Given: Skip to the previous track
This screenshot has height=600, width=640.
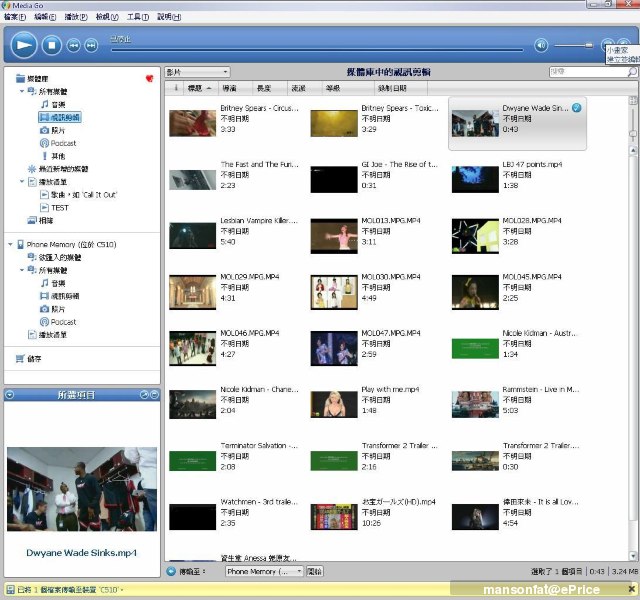Looking at the screenshot, I should point(73,45).
